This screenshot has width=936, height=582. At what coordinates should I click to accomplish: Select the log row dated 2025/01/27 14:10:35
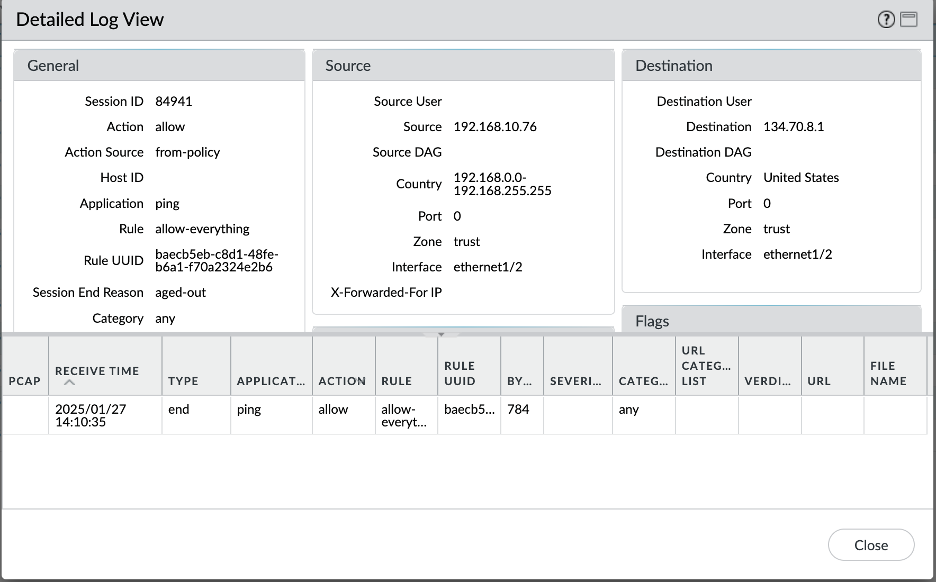tap(464, 415)
